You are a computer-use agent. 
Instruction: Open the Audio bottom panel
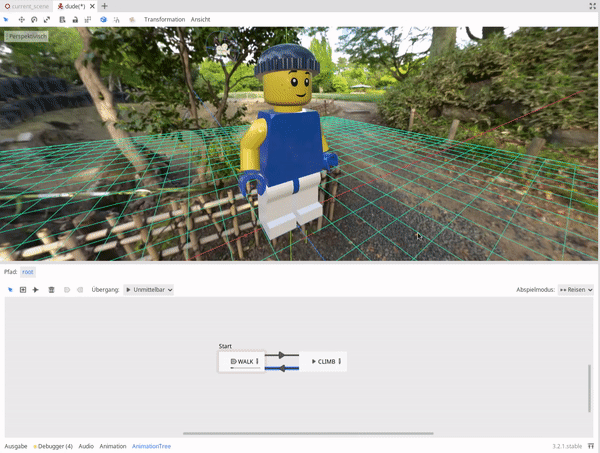[x=86, y=446]
